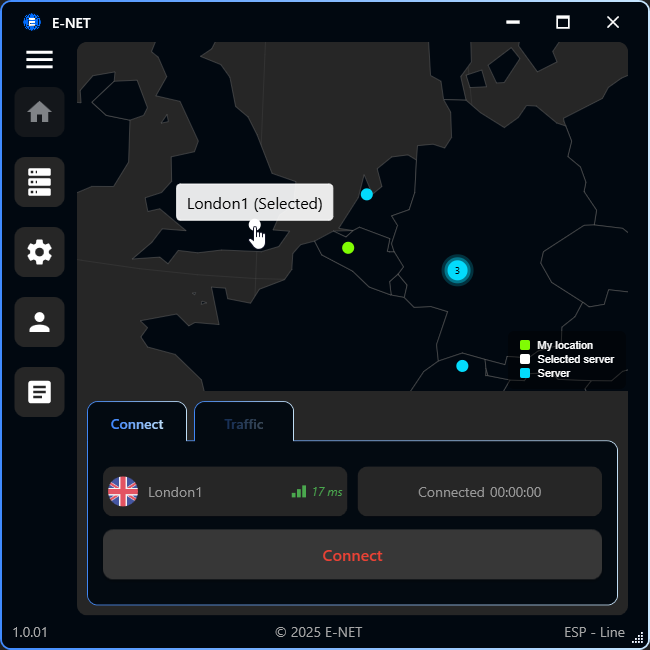Click the cyan legend color square

pos(525,373)
